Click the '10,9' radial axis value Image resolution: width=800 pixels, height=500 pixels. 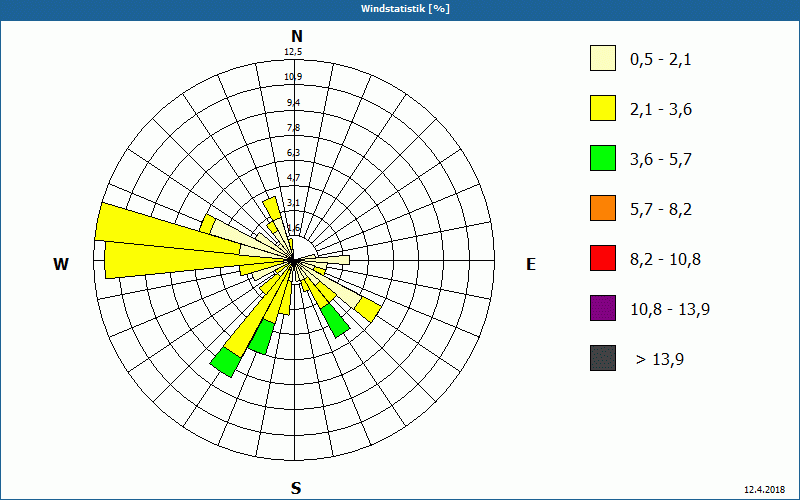coord(293,77)
